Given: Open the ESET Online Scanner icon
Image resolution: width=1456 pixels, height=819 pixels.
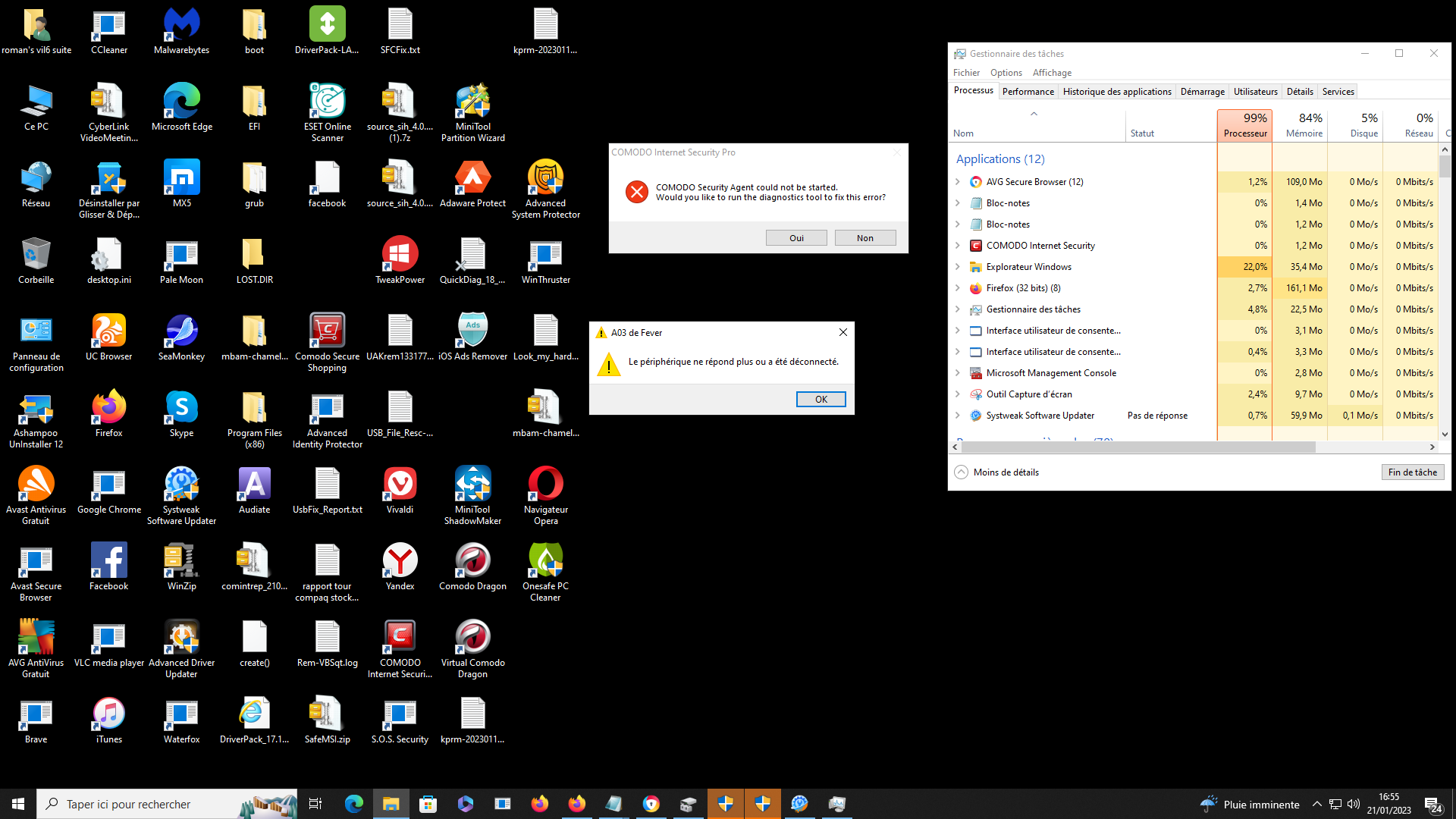Looking at the screenshot, I should [x=327, y=113].
